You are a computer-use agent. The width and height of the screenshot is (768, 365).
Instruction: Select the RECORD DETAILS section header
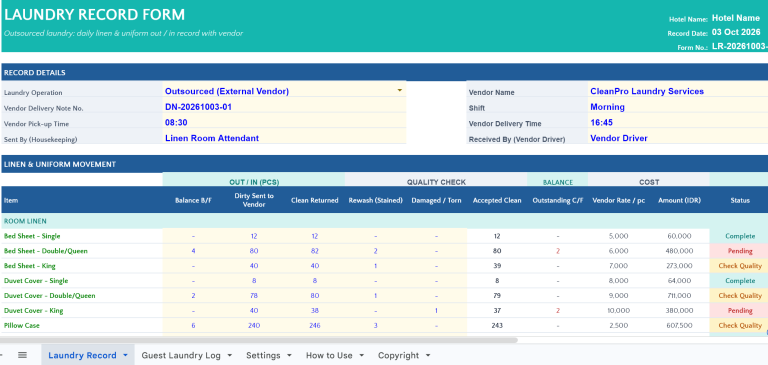coord(384,73)
